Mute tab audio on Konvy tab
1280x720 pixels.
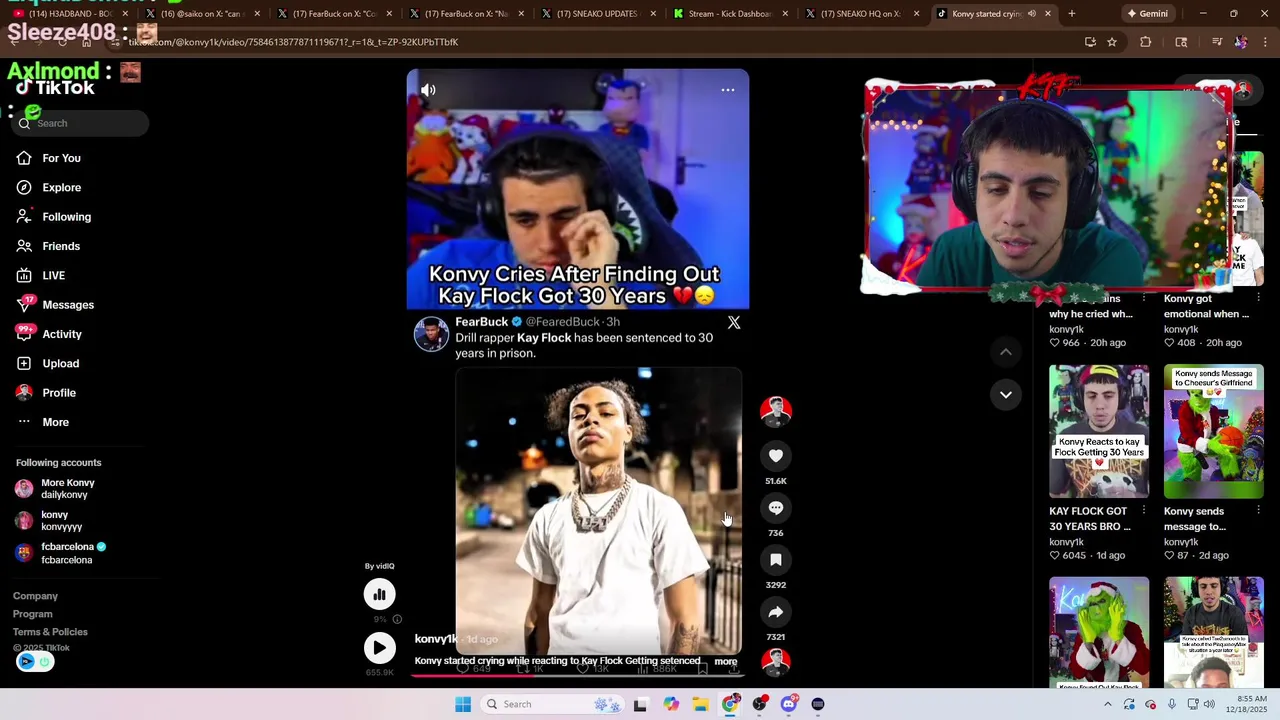coord(1031,14)
